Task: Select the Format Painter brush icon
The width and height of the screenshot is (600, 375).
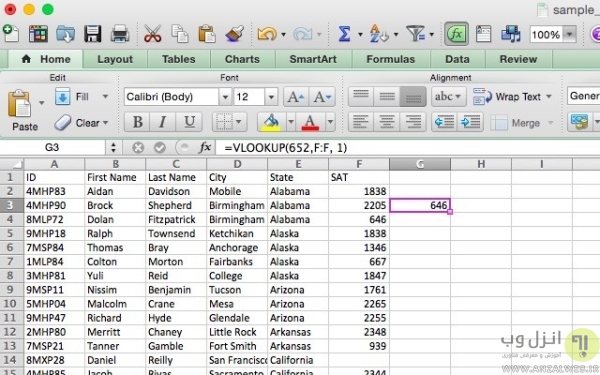Action: tap(234, 34)
